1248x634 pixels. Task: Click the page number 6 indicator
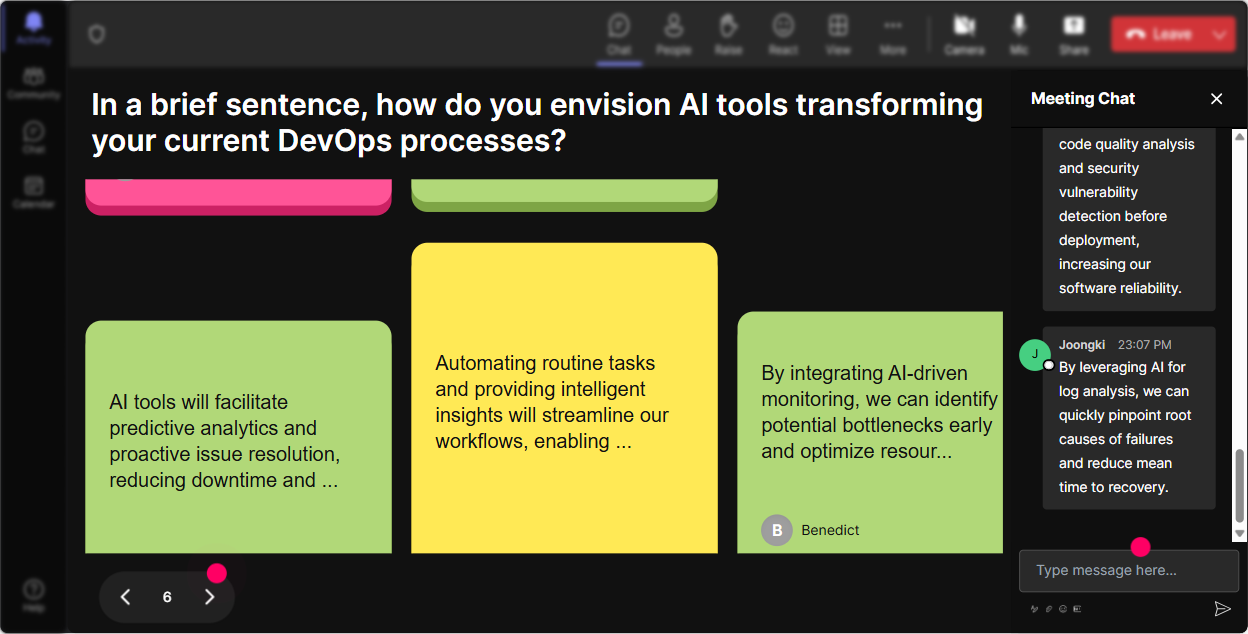coord(167,597)
